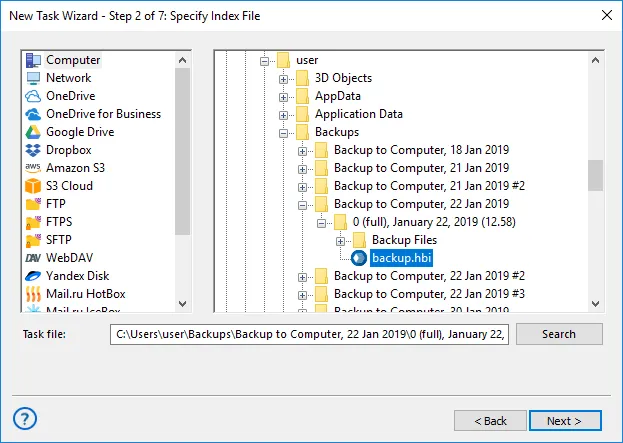This screenshot has width=623, height=443.
Task: Select the S3 Cloud icon
Action: pos(33,186)
